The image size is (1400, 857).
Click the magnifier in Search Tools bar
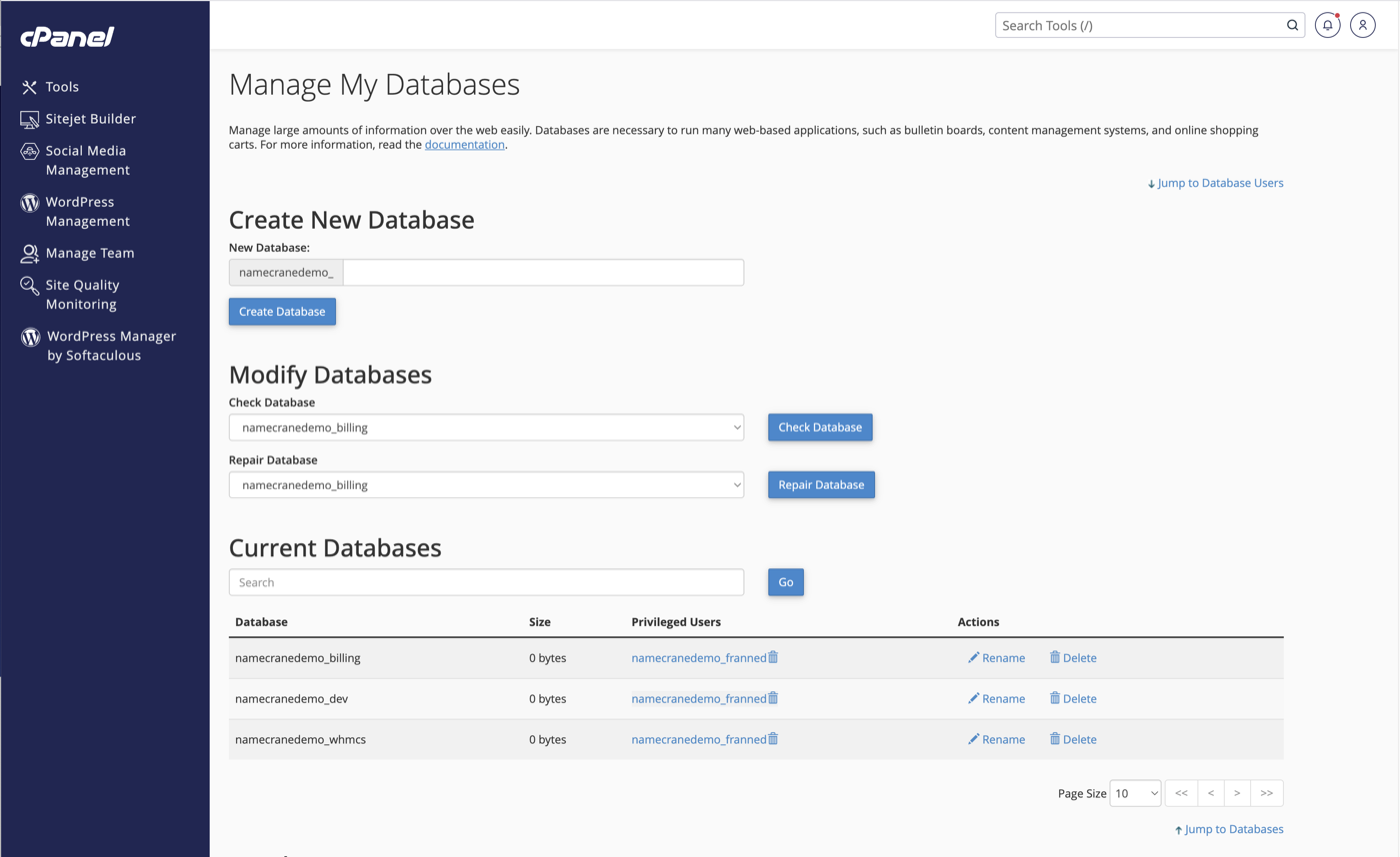(x=1291, y=25)
